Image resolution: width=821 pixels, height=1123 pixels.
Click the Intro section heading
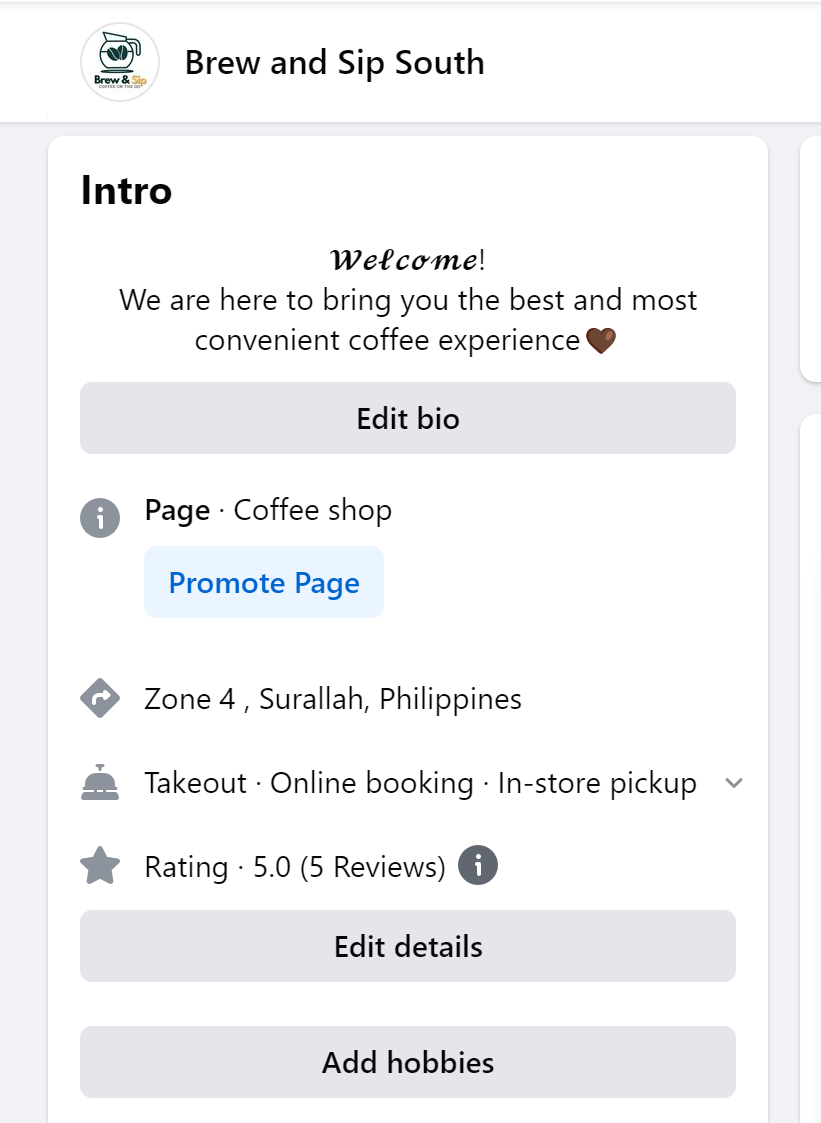(x=127, y=190)
